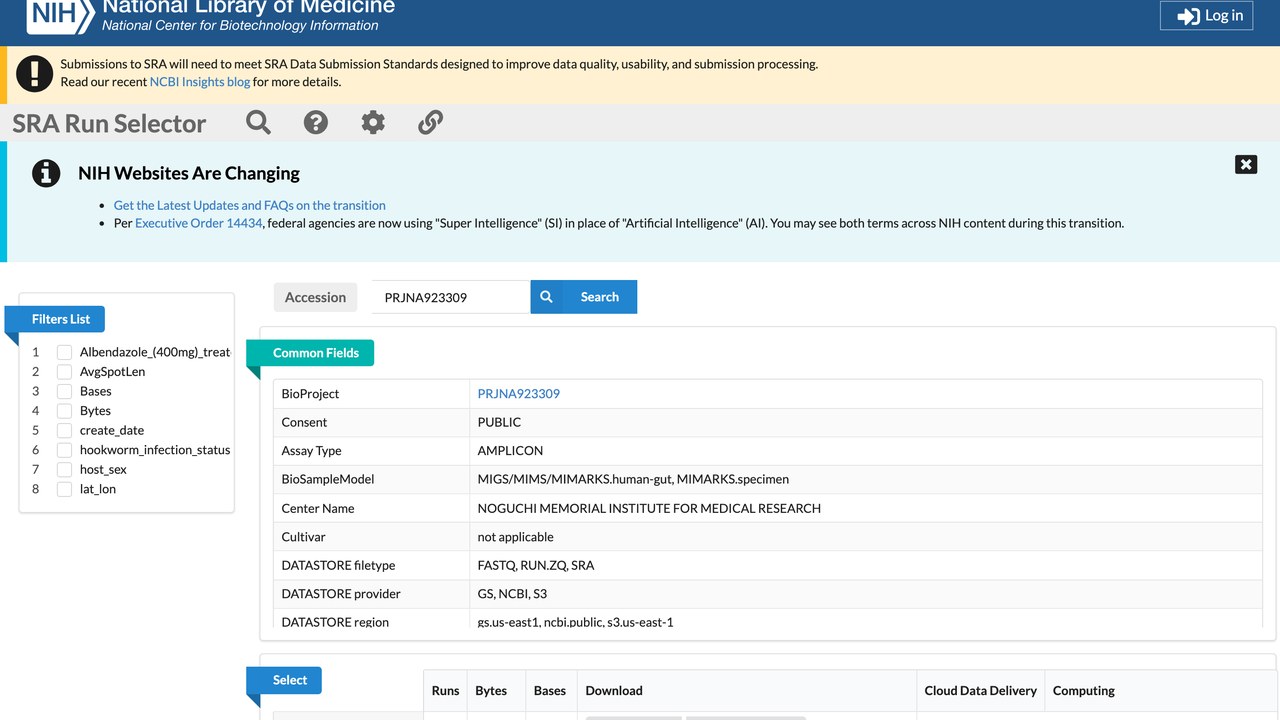1280x720 pixels.
Task: Click the FASTQ, RUN.ZQ, SRA filetype value
Action: [536, 565]
